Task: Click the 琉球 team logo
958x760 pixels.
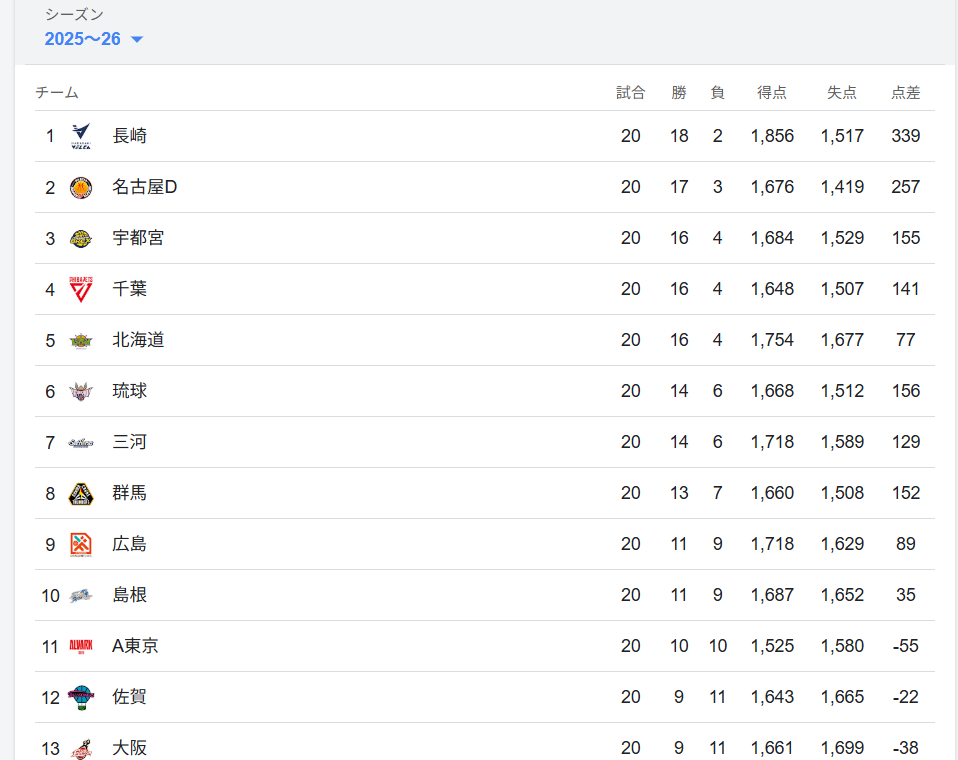Action: point(81,391)
